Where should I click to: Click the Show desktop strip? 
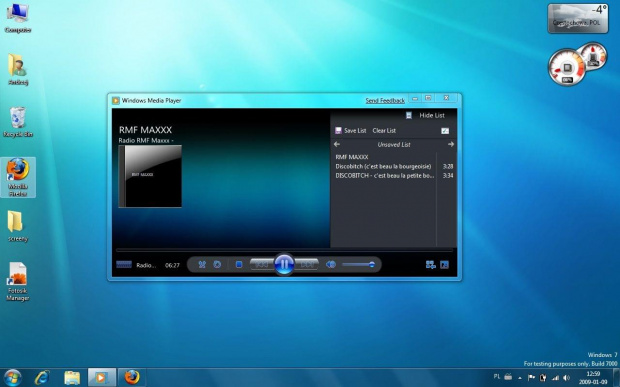[616, 378]
